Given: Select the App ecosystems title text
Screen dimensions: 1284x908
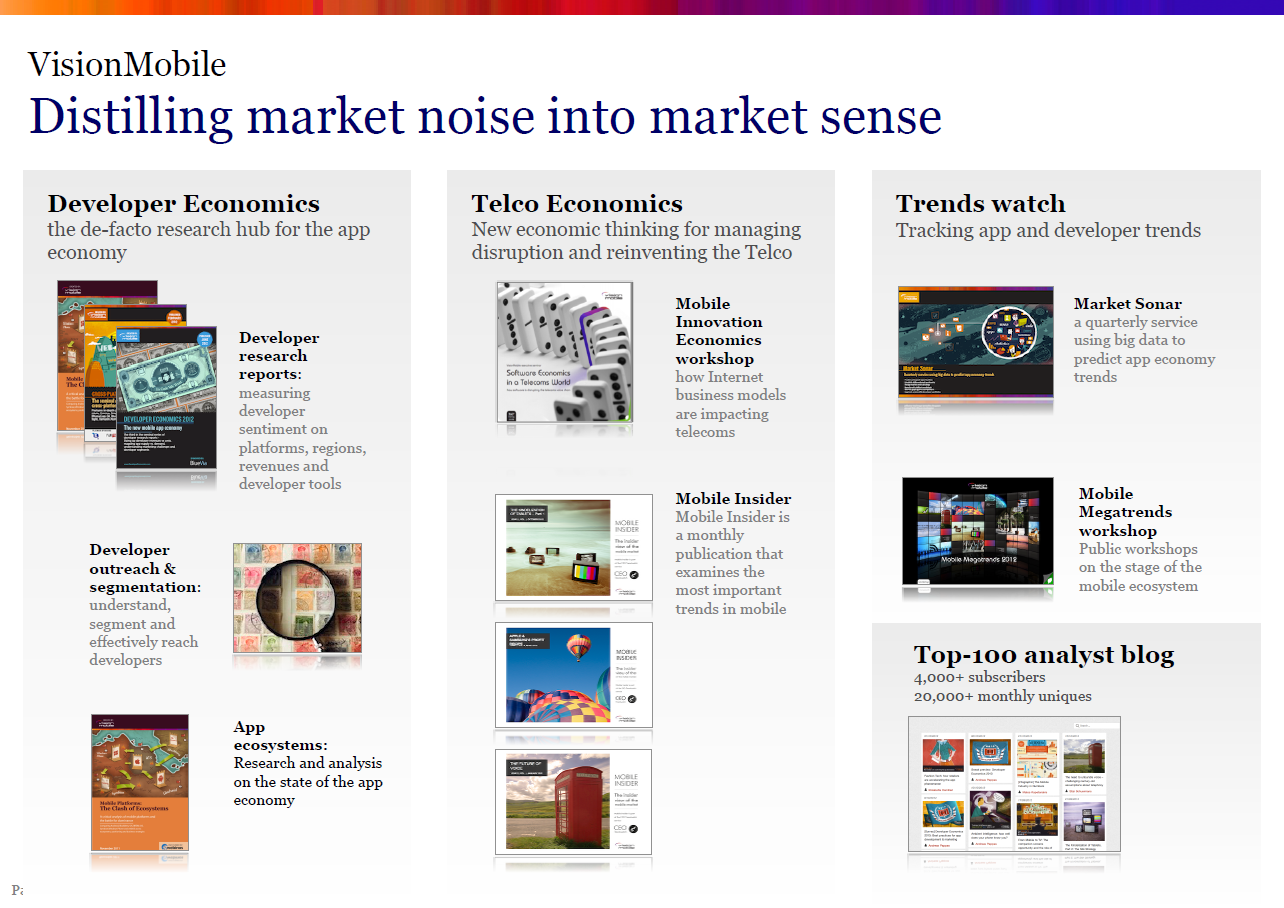Looking at the screenshot, I should pos(280,736).
